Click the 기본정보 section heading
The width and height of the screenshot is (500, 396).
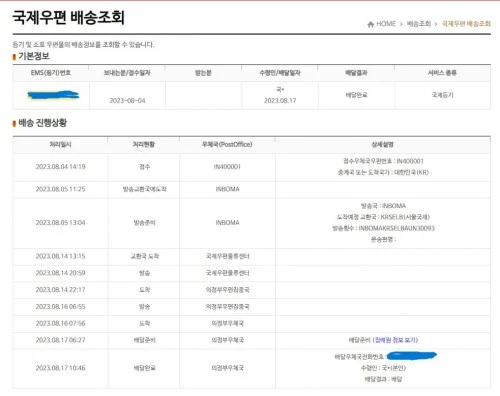(34, 56)
